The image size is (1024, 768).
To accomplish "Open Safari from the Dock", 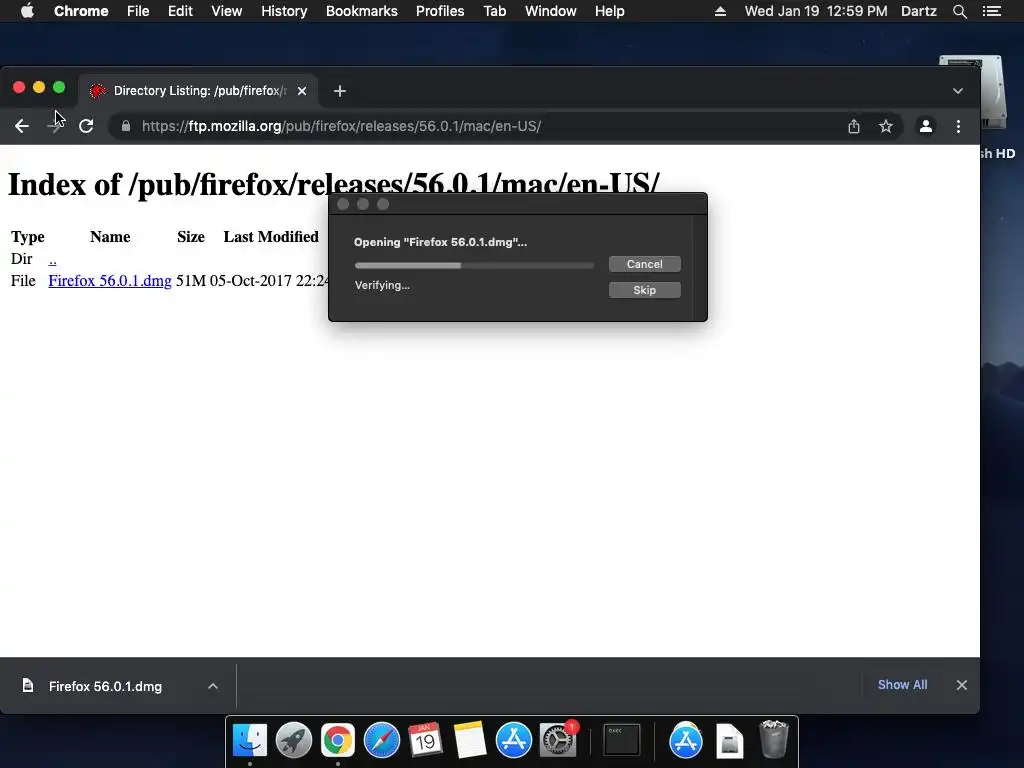I will [x=381, y=741].
